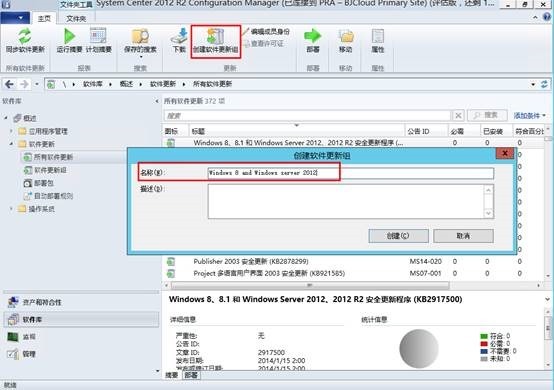
Task: Sort by the 公告 ID column header
Action: point(426,131)
